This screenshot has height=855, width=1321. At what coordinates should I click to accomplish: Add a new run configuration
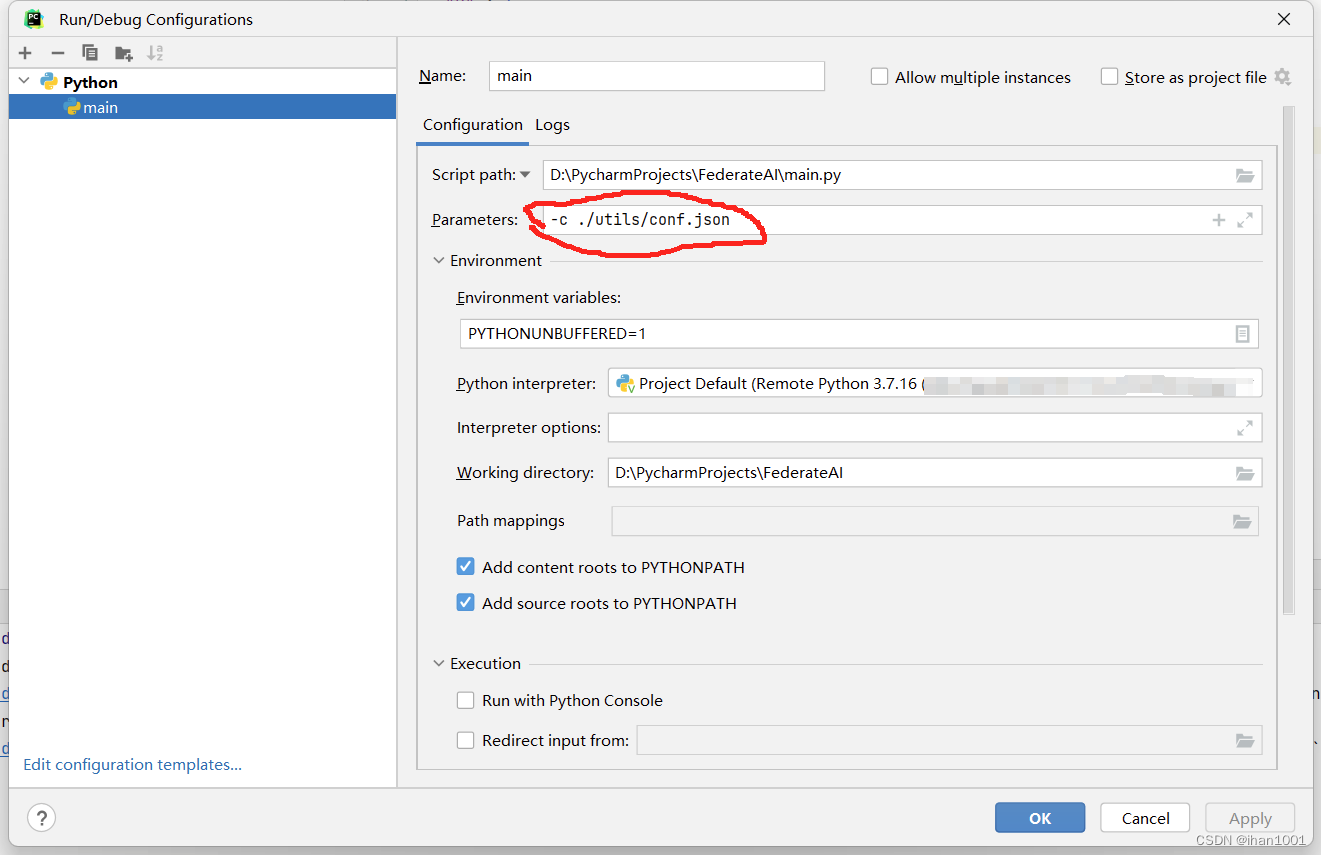[x=25, y=53]
